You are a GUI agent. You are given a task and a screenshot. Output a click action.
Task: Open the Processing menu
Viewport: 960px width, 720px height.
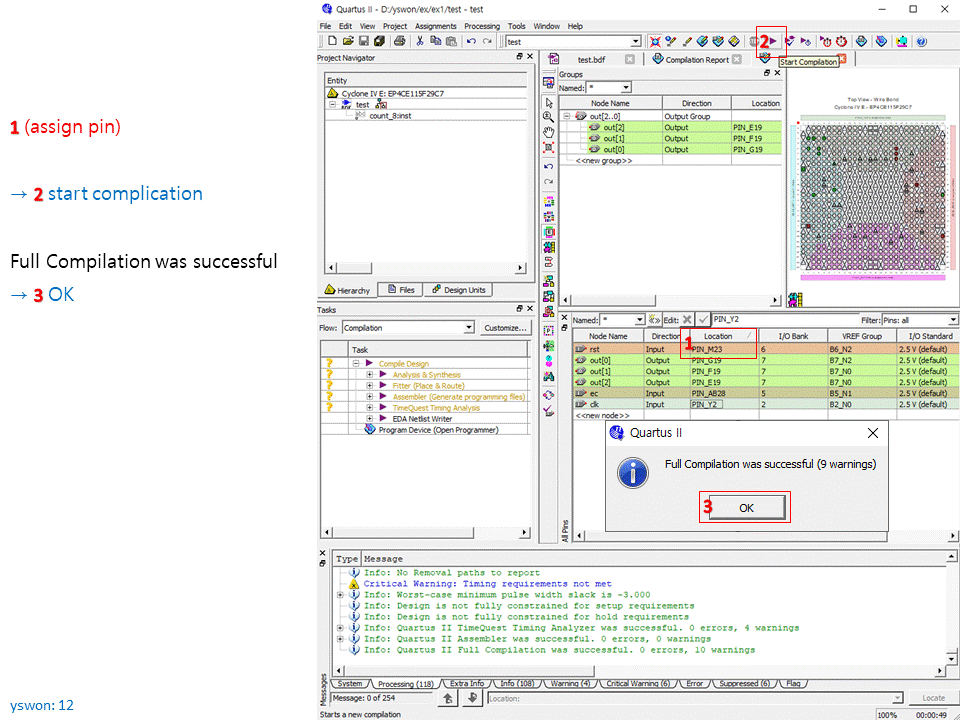(482, 26)
